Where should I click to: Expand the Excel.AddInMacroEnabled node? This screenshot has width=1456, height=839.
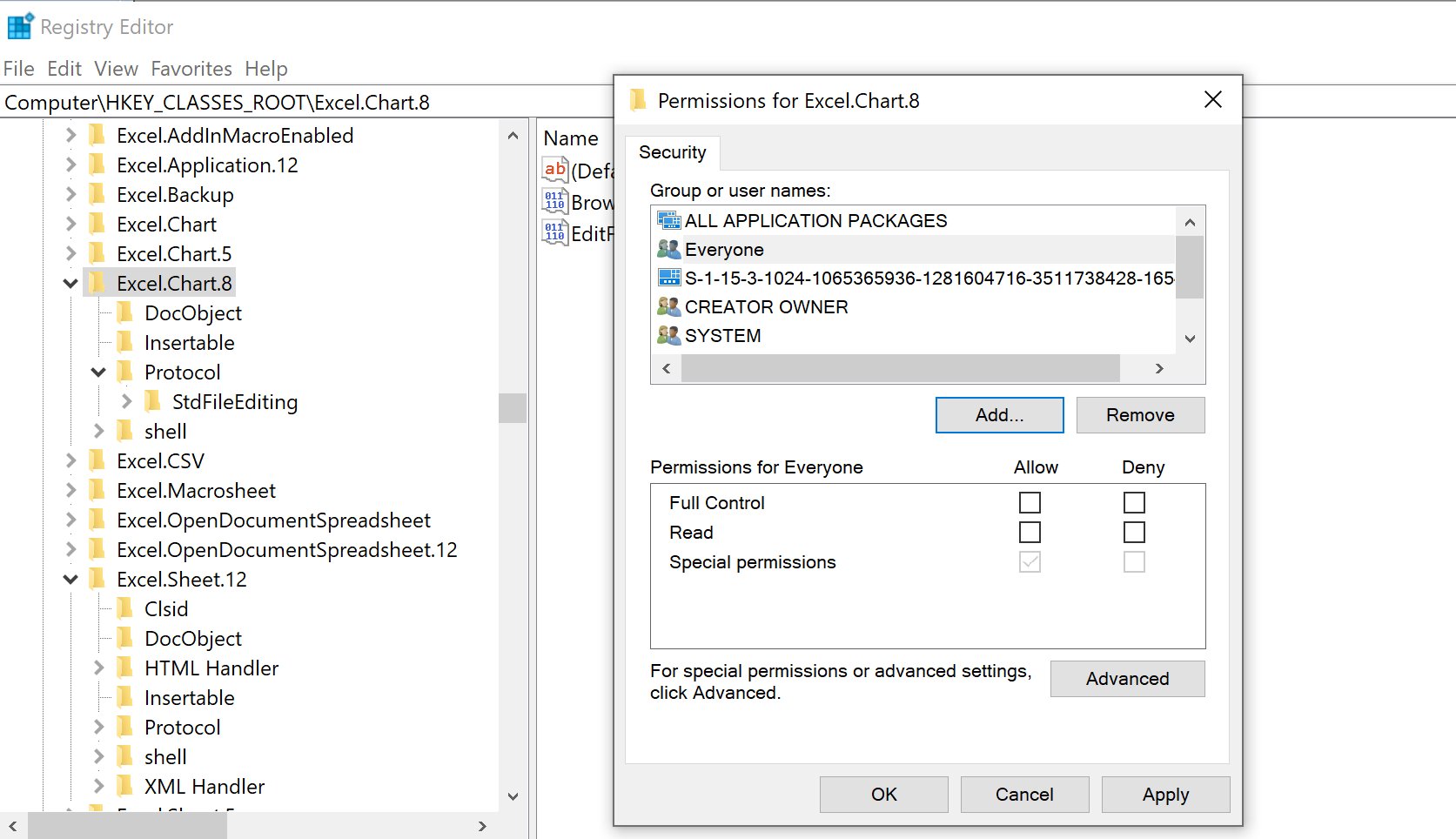click(71, 135)
